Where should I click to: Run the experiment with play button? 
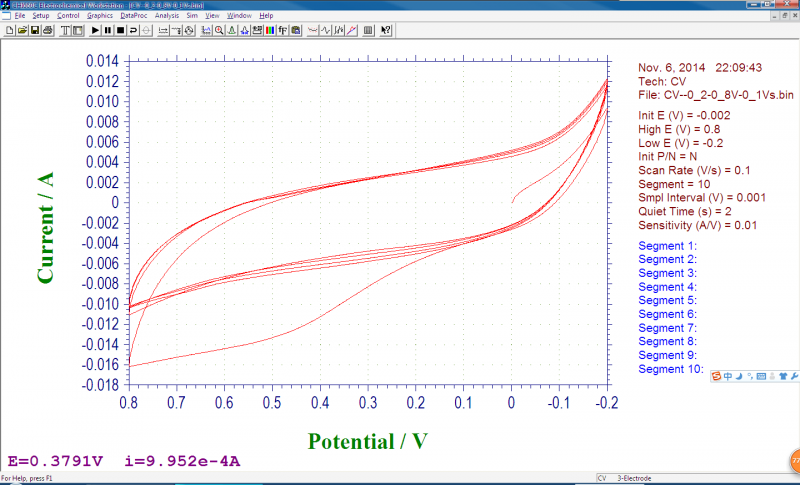click(x=95, y=31)
